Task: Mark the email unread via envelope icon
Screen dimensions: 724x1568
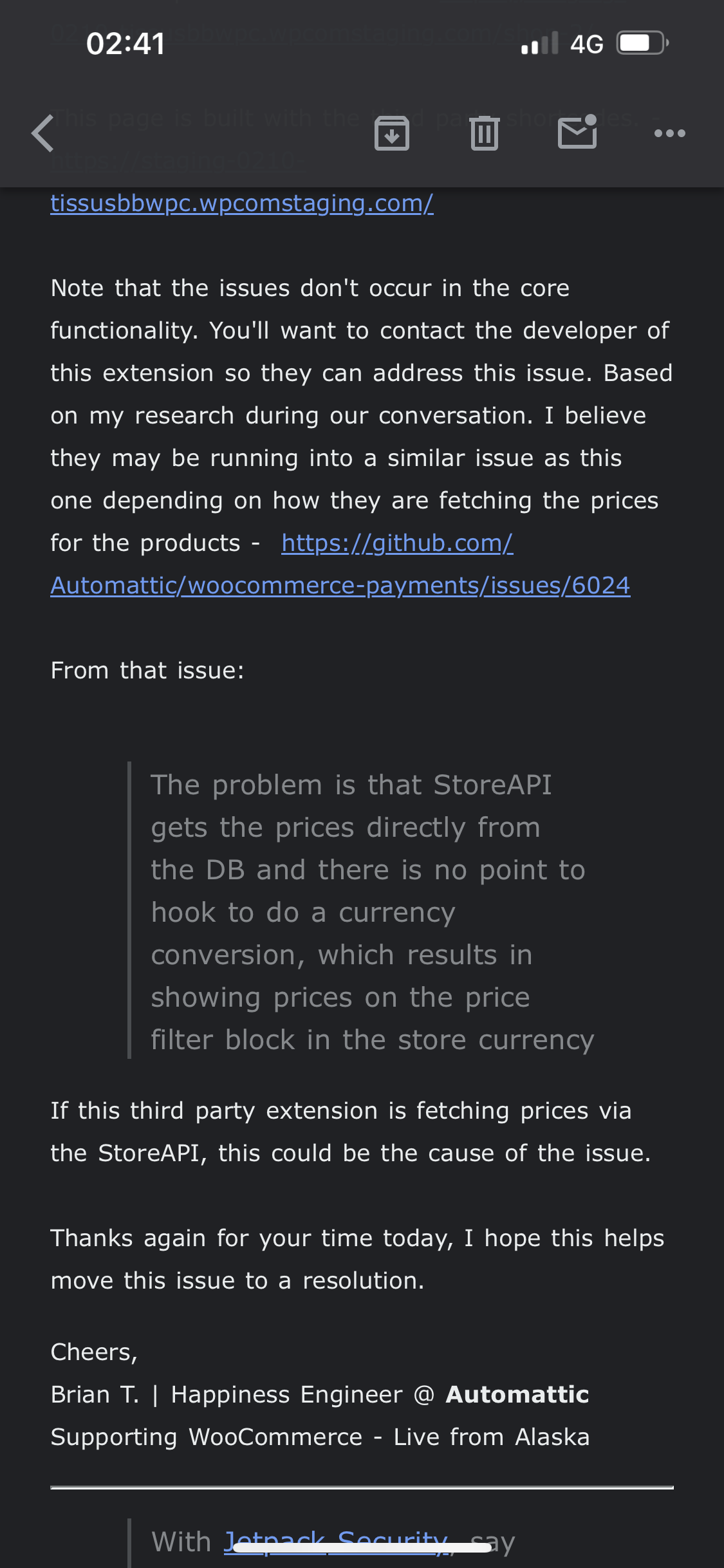Action: [x=577, y=133]
